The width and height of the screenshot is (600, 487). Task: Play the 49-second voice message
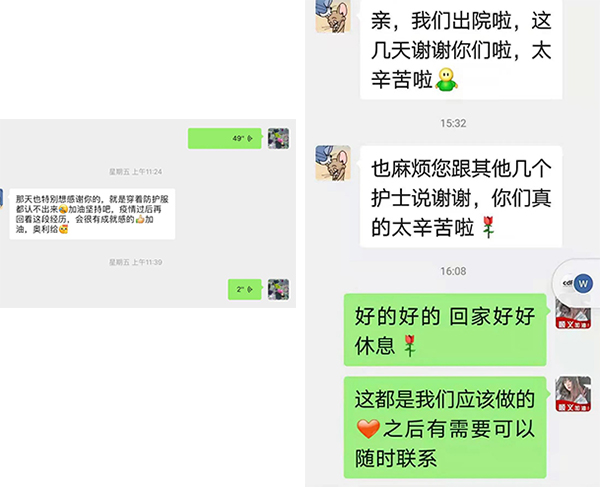click(225, 138)
